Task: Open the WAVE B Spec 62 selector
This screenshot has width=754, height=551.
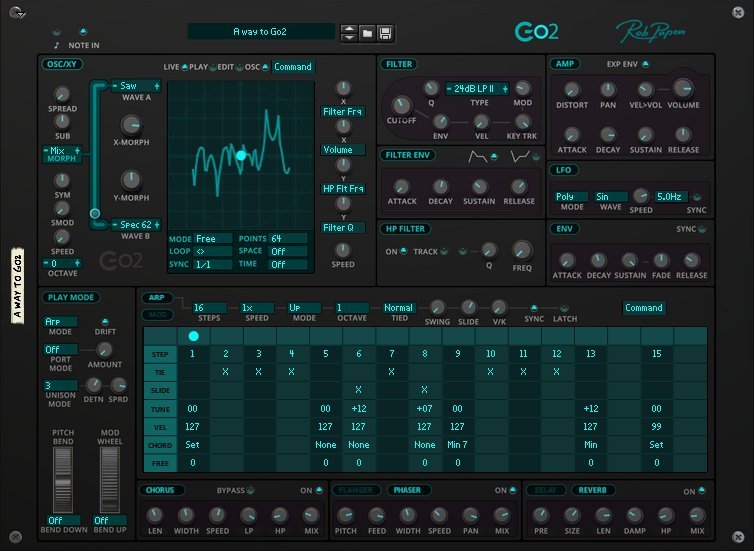Action: tap(136, 225)
